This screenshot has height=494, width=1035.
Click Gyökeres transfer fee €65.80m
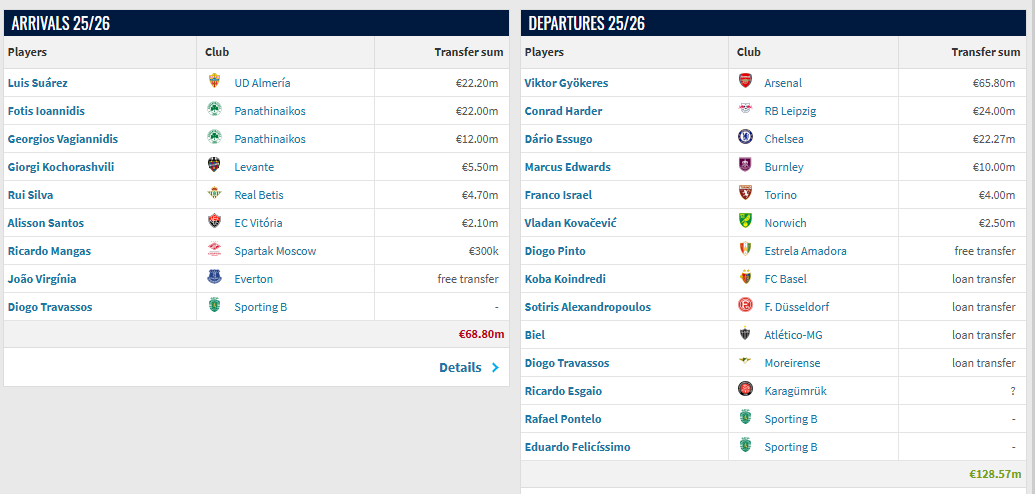pos(994,83)
